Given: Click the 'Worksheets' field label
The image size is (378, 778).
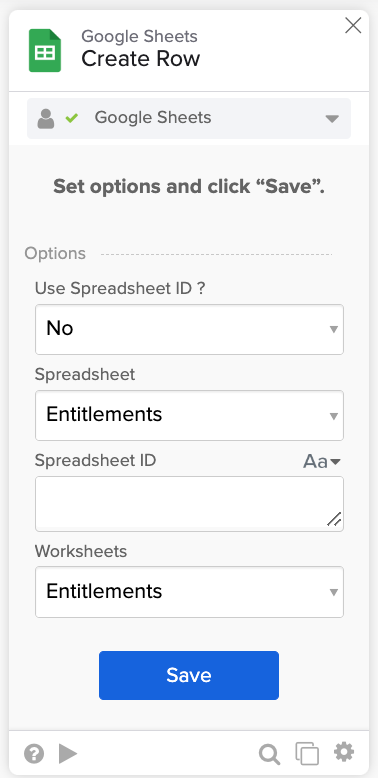Looking at the screenshot, I should point(81,551).
